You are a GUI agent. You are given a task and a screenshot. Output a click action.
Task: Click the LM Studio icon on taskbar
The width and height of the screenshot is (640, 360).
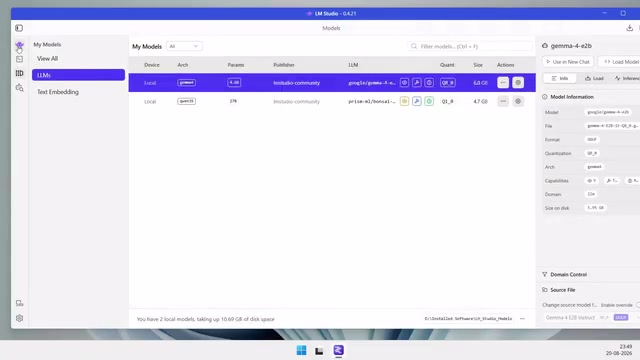(x=338, y=350)
